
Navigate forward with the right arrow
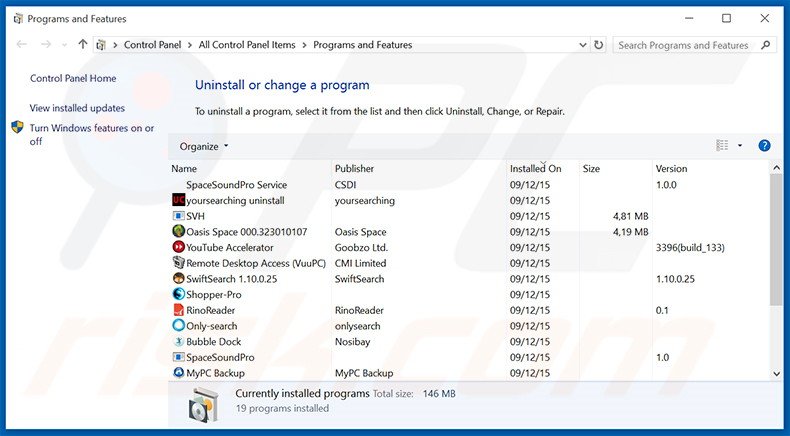46,44
